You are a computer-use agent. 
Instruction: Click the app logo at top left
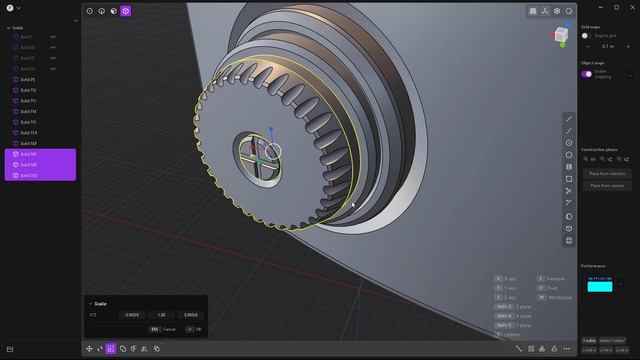click(10, 7)
